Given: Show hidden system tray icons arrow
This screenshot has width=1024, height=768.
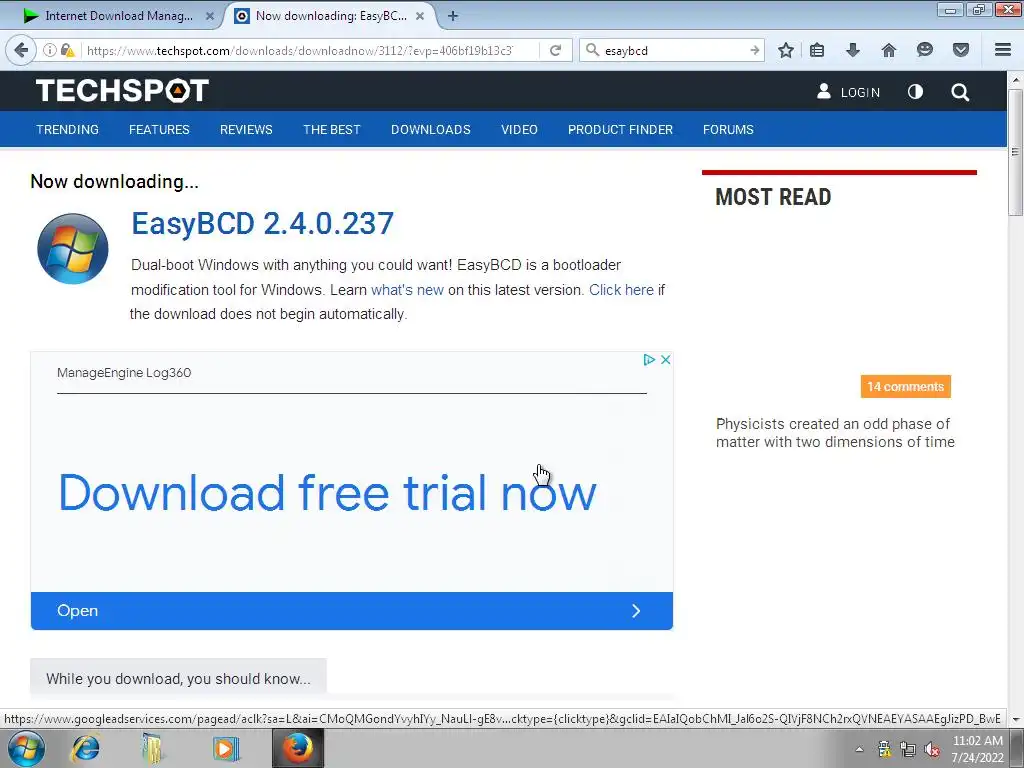Looking at the screenshot, I should point(859,749).
